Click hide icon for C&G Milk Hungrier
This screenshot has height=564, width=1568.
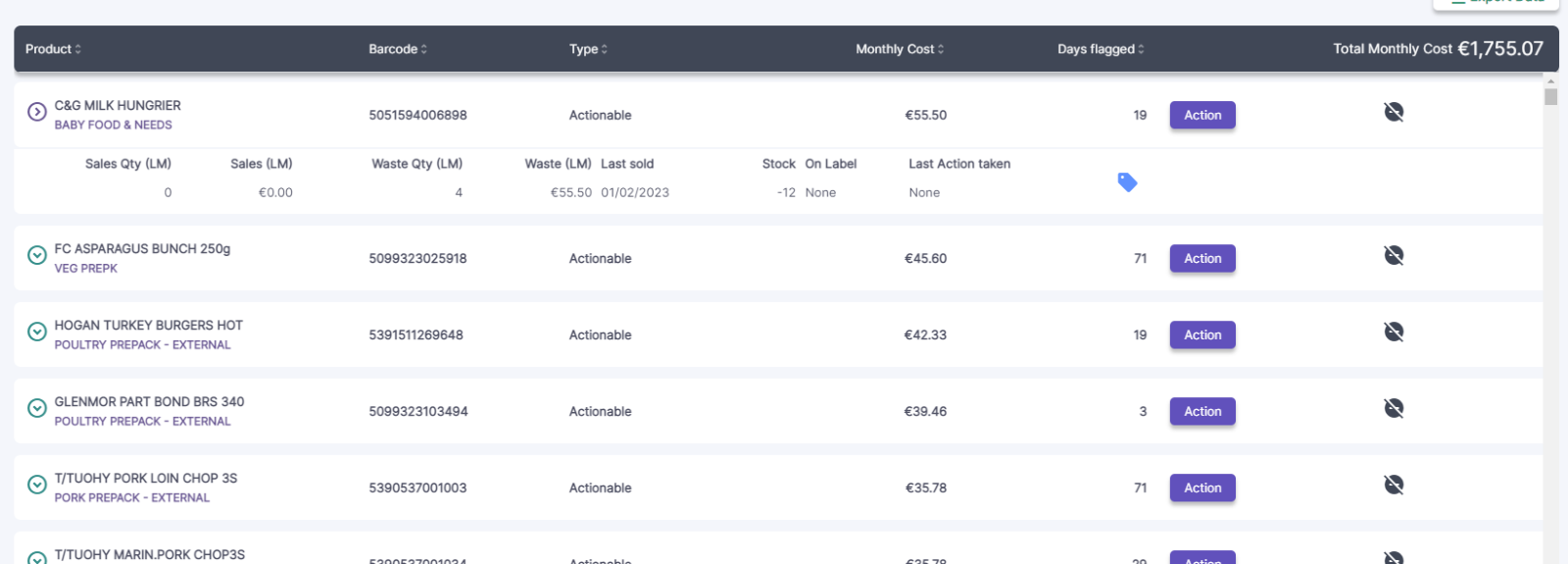(1394, 112)
